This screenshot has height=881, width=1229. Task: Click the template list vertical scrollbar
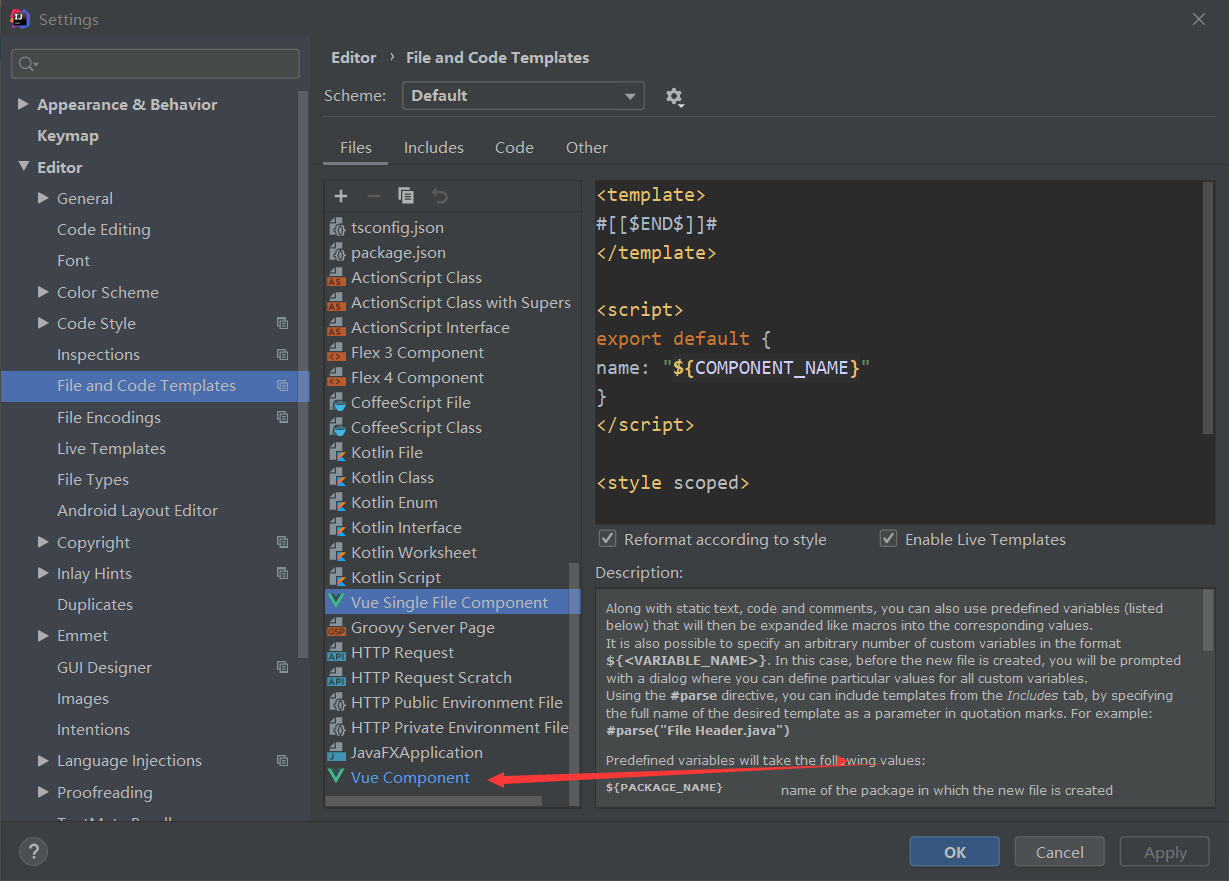pos(574,682)
